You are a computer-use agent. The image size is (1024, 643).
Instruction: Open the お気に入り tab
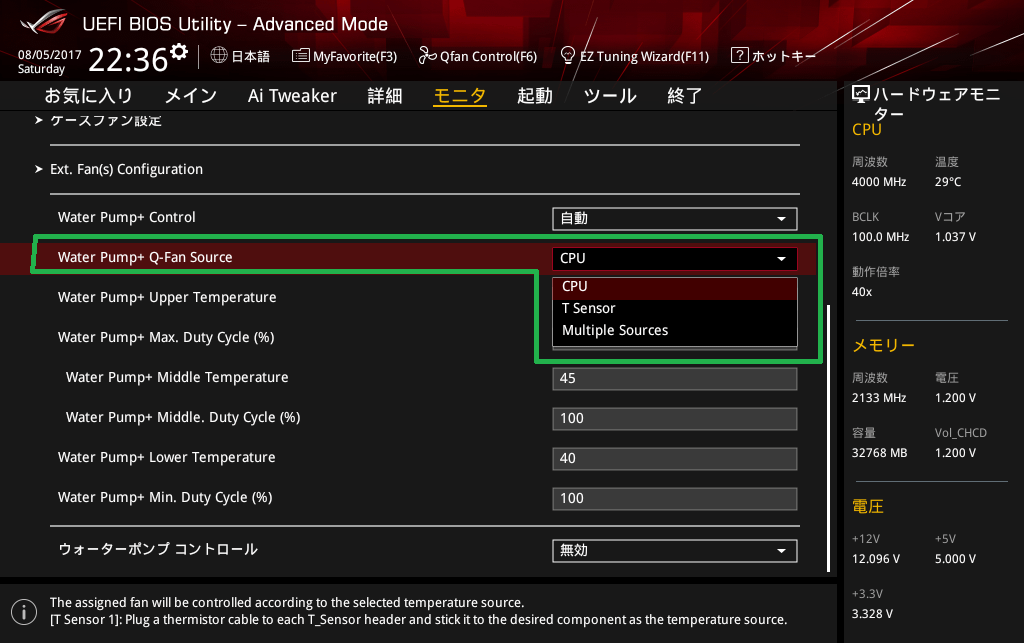[88, 96]
